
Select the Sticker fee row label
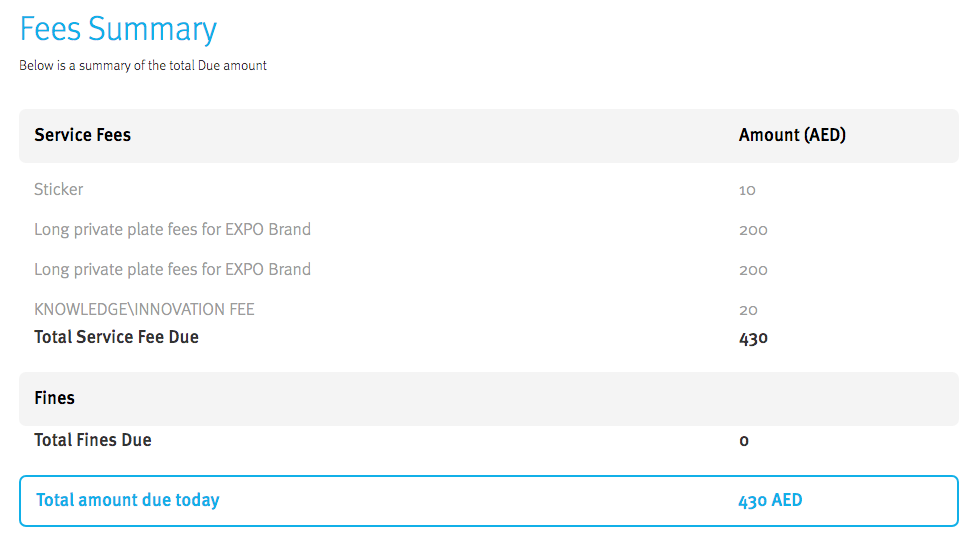(59, 189)
